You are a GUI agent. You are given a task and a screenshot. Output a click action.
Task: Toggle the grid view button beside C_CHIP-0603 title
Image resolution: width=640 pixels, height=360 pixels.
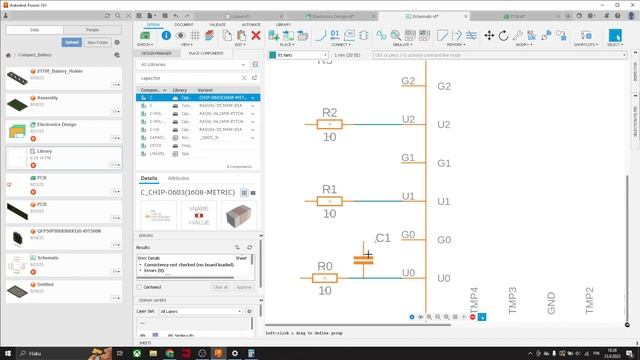point(244,193)
